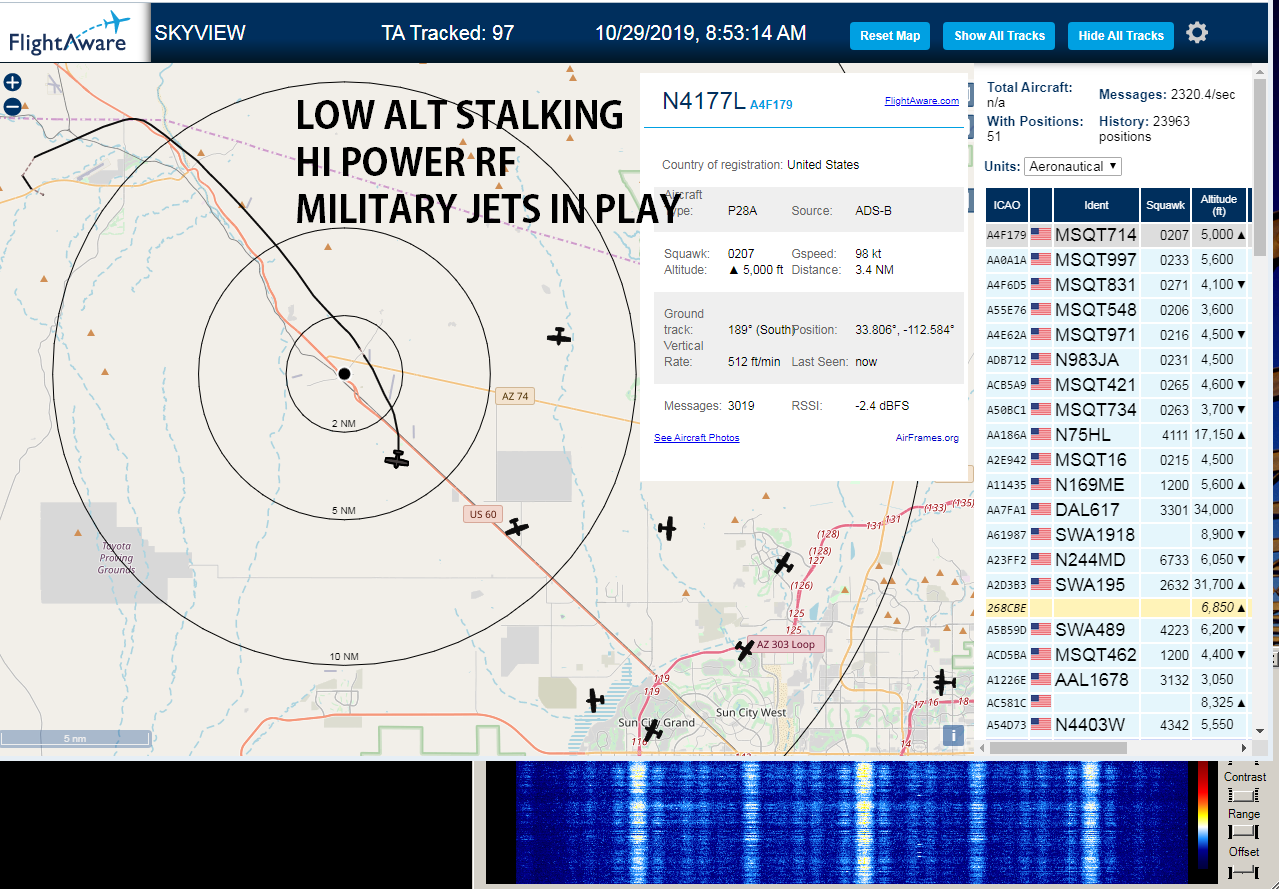This screenshot has width=1279, height=889.
Task: Zoom out with the minus map button
Action: 12,106
